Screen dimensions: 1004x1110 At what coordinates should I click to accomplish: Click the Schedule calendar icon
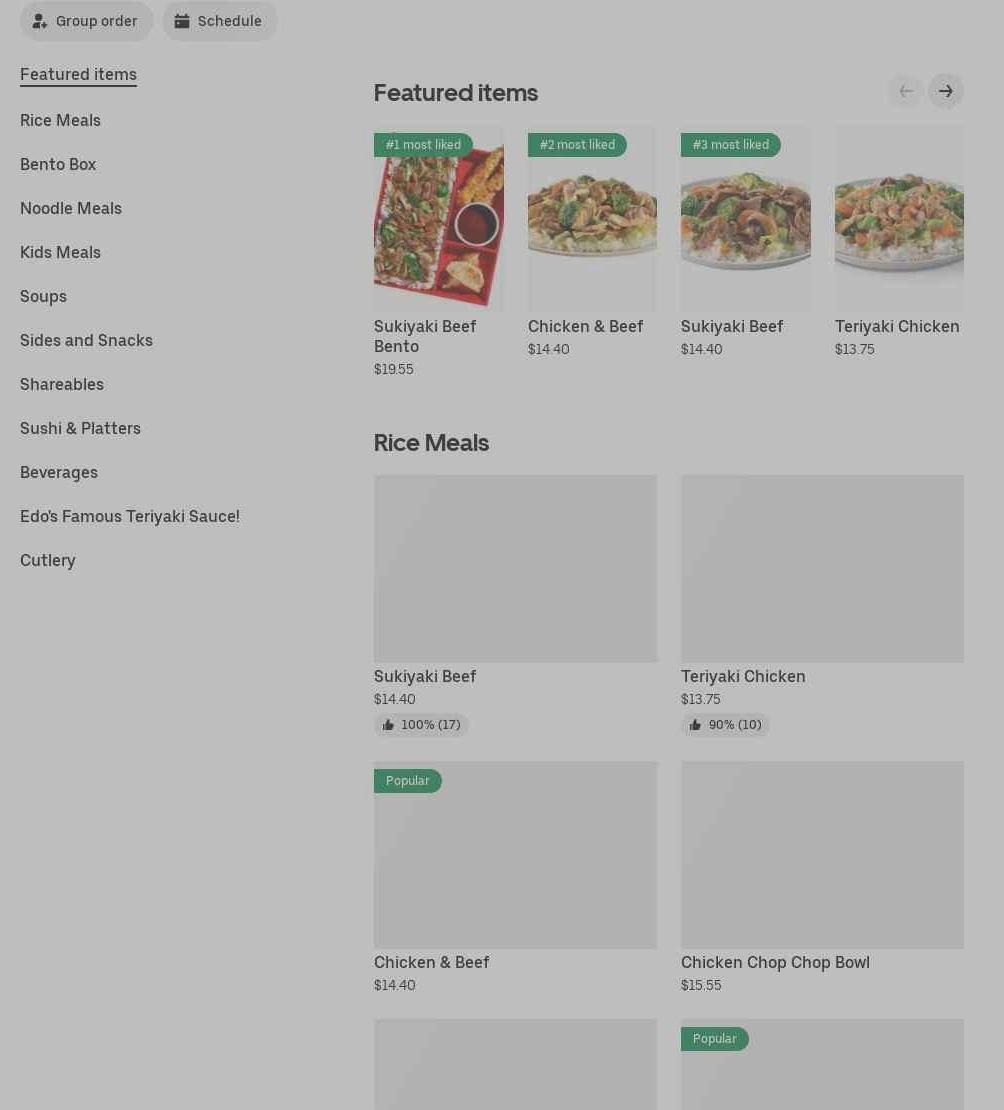[182, 21]
